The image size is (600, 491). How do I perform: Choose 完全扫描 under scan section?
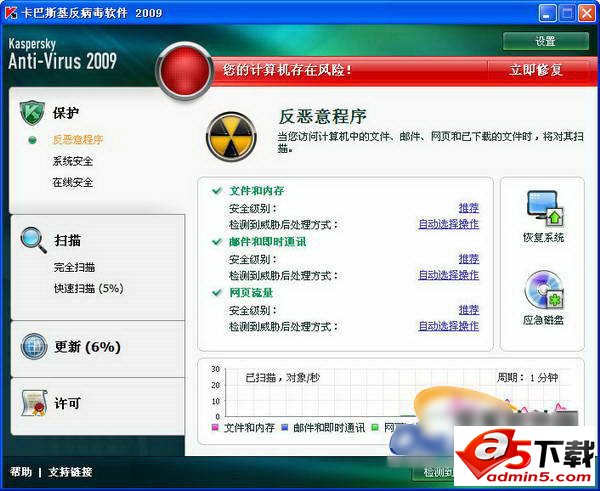pos(74,267)
